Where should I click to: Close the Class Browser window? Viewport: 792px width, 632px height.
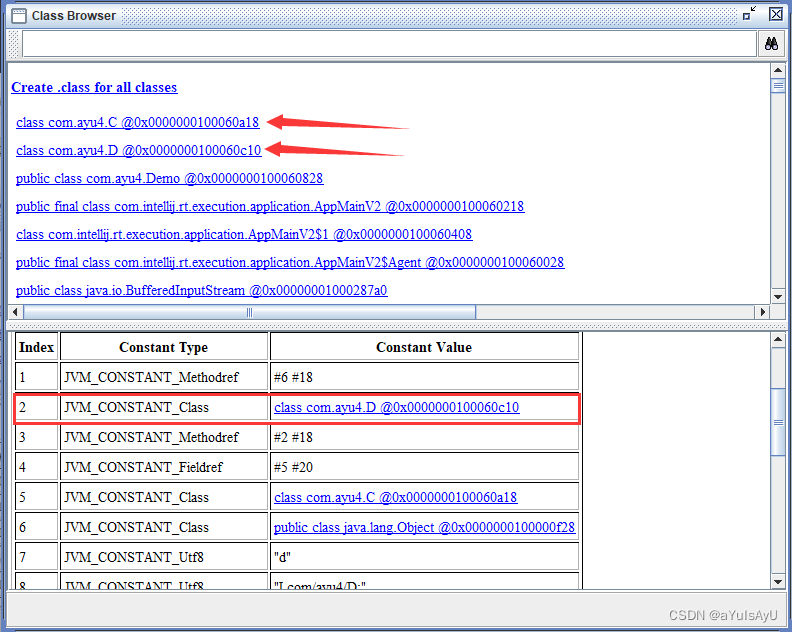[x=776, y=14]
